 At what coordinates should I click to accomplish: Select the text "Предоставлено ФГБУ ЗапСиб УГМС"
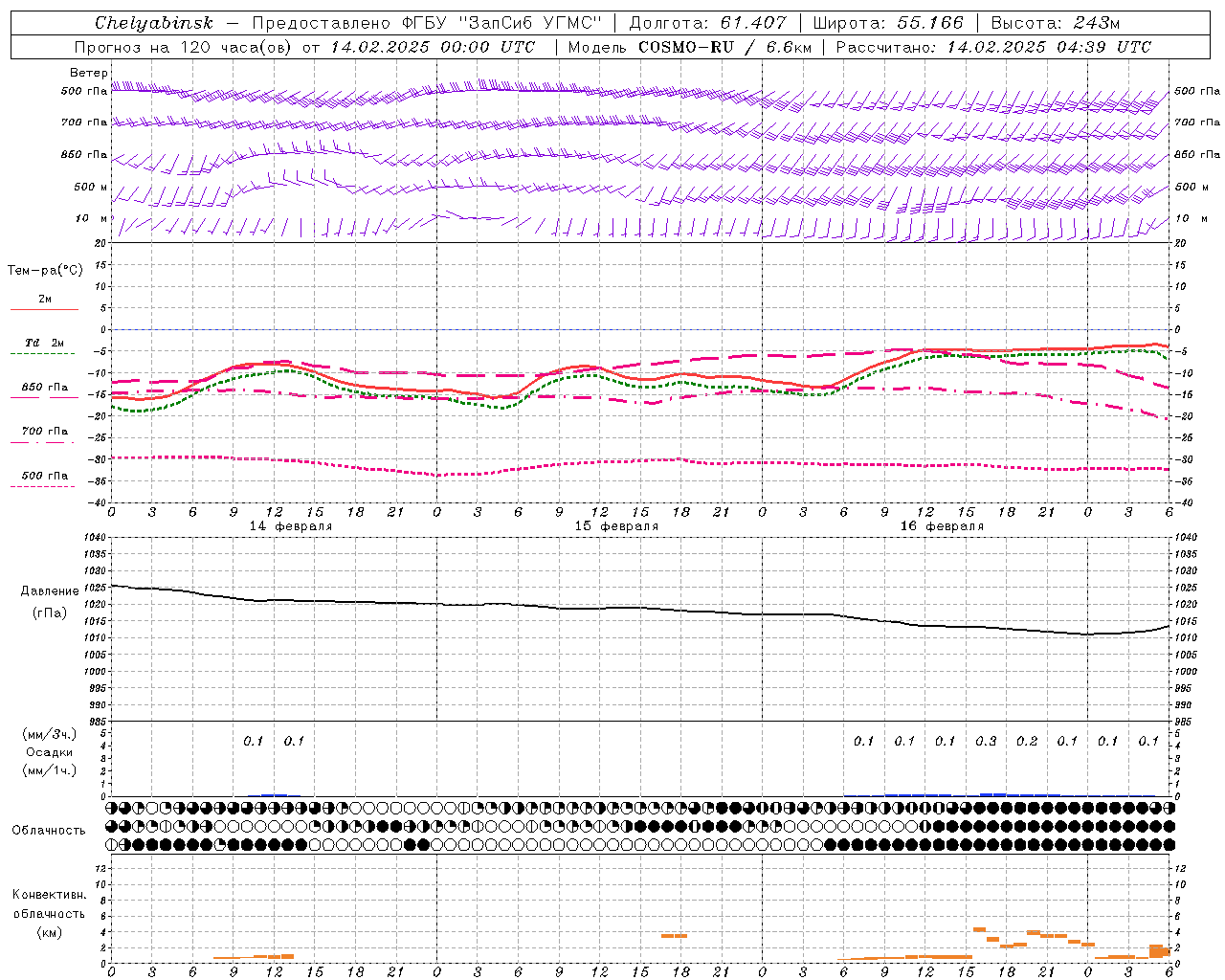click(427, 23)
